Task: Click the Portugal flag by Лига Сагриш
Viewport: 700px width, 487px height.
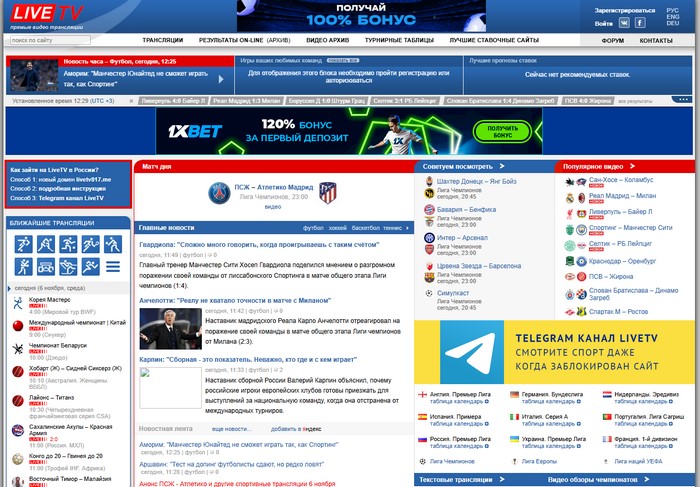Action: click(x=607, y=417)
